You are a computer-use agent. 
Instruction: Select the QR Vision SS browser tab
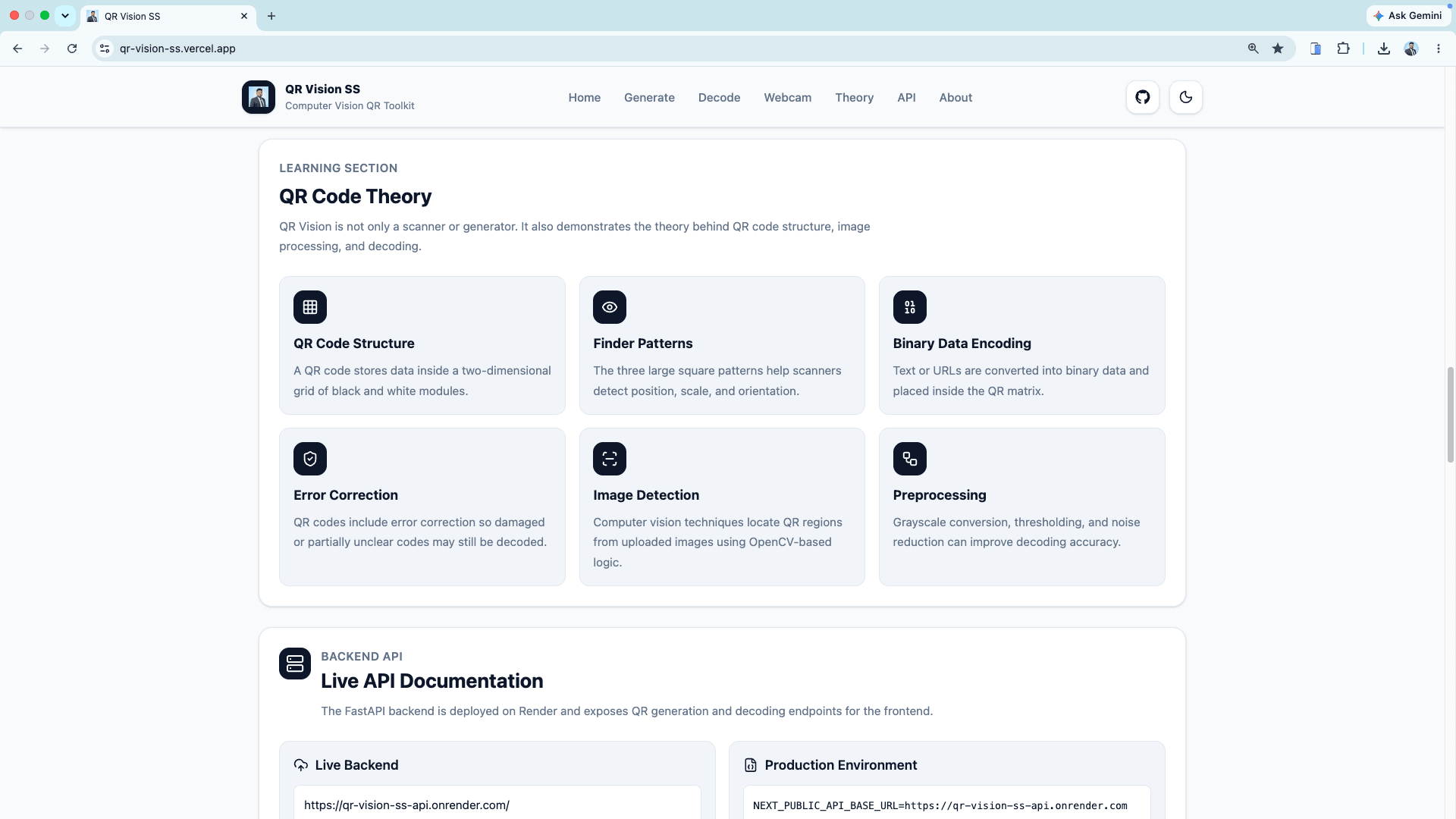tap(168, 16)
